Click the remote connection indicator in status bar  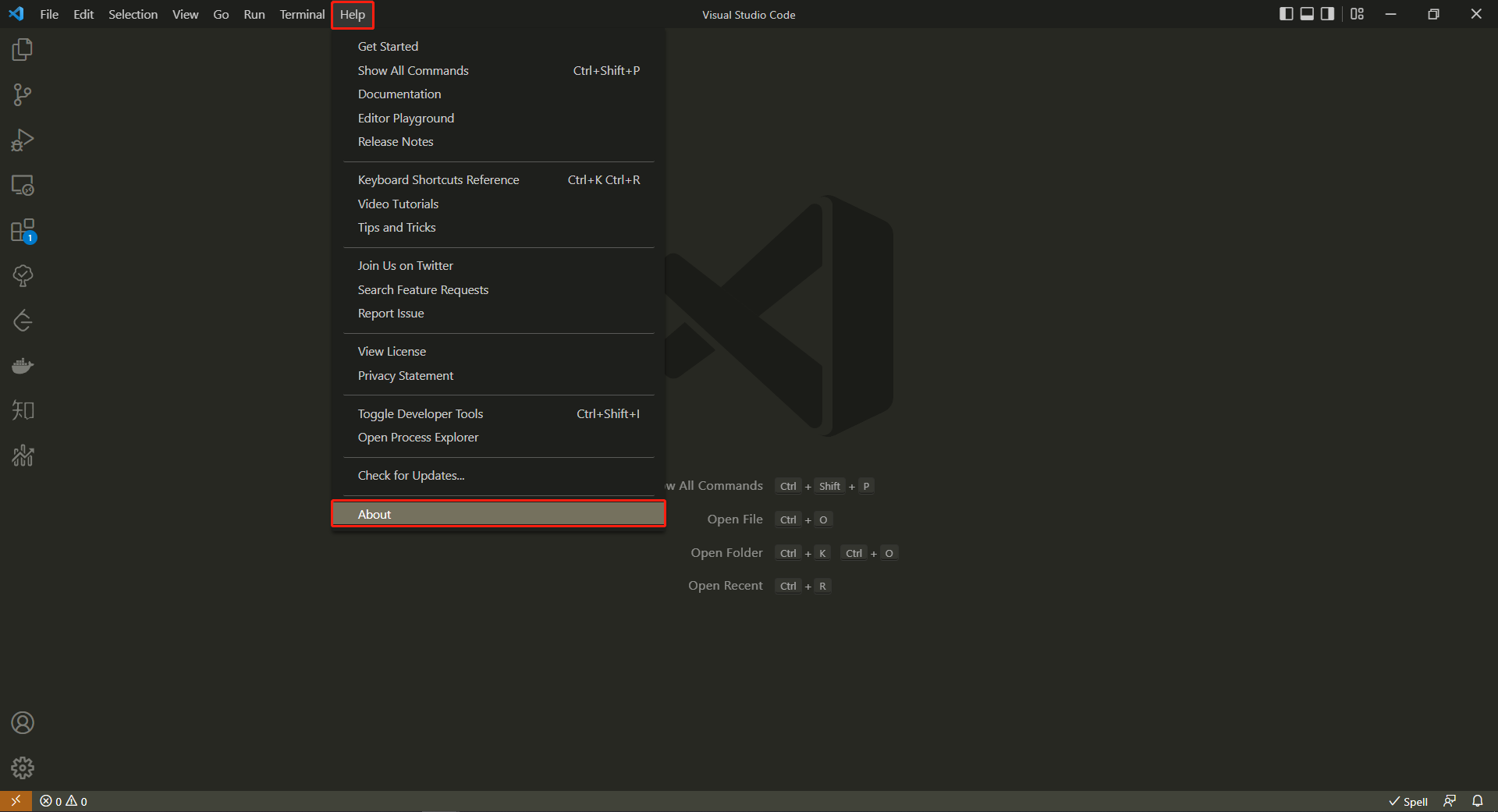tap(15, 801)
